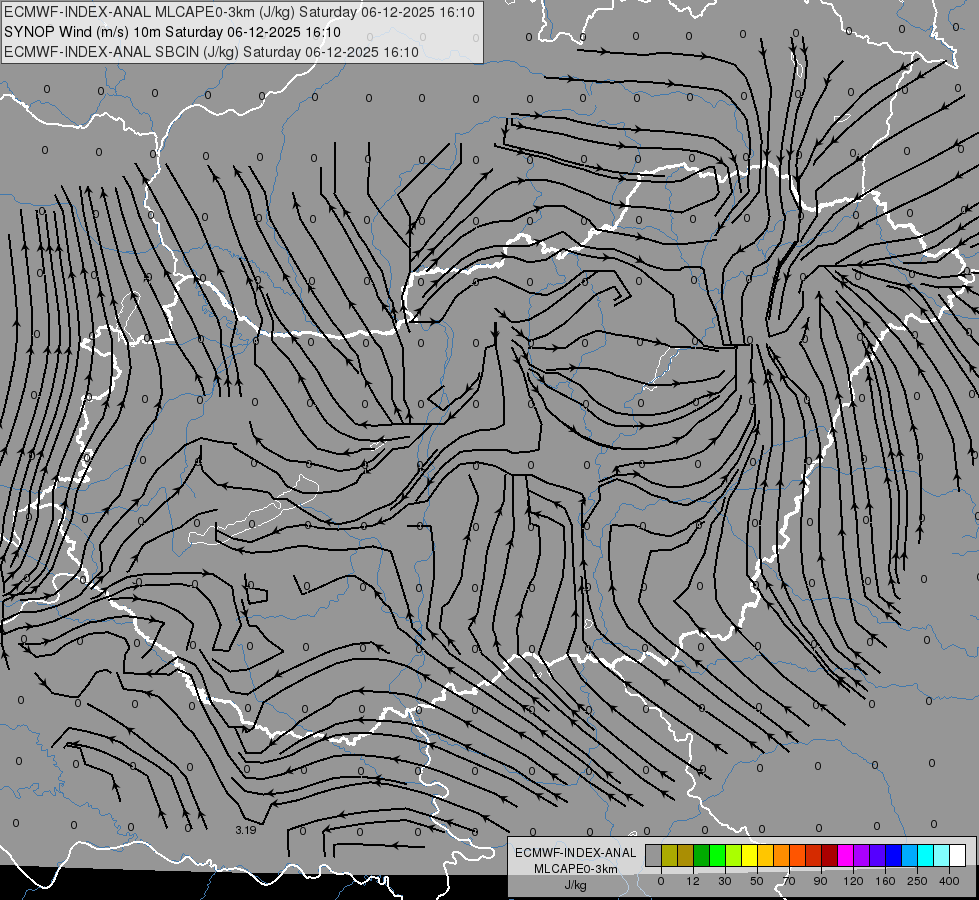Click the SBCIN header line
This screenshot has height=900, width=979.
pyautogui.click(x=211, y=52)
